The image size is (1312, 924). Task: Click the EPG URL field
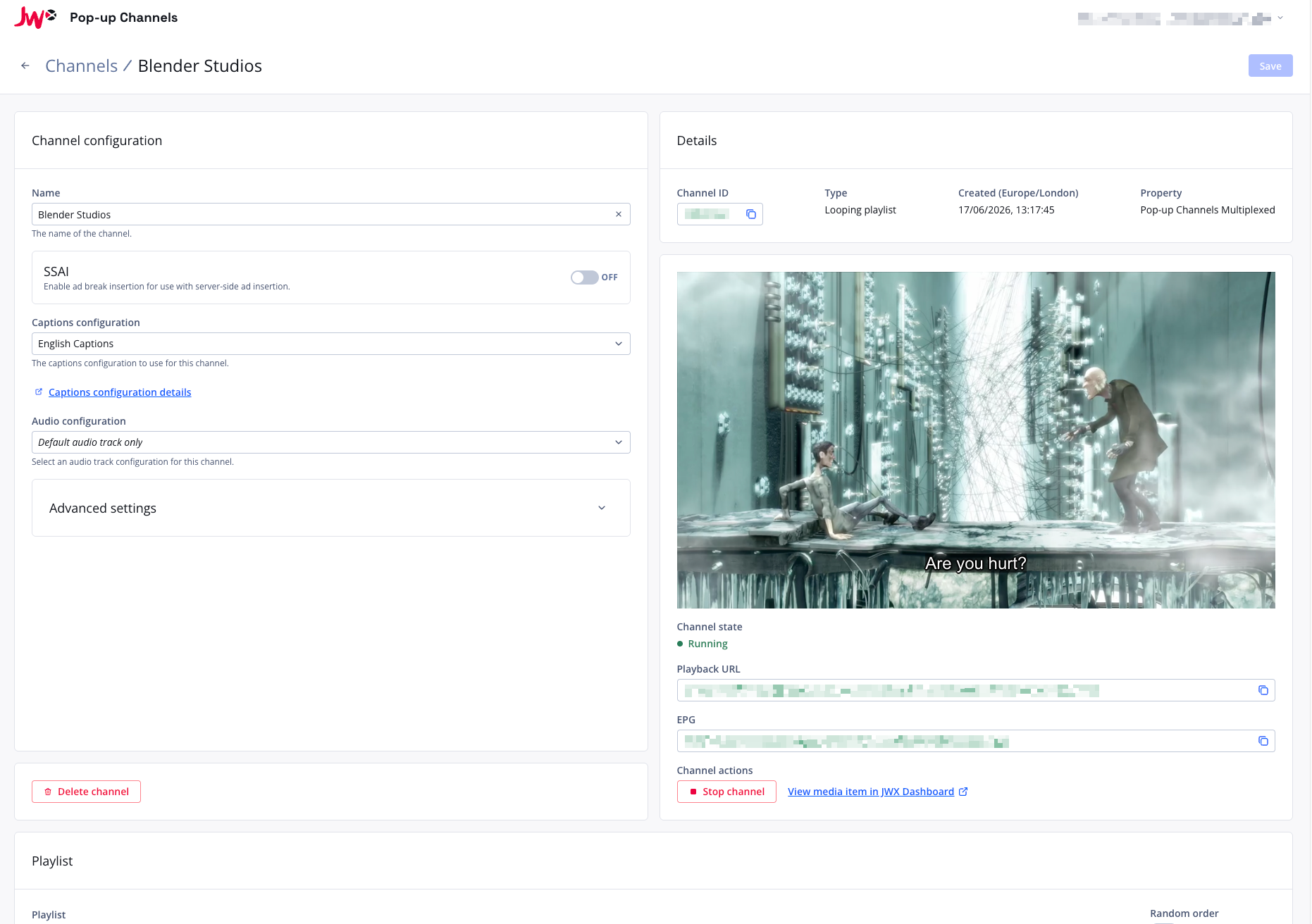point(976,741)
